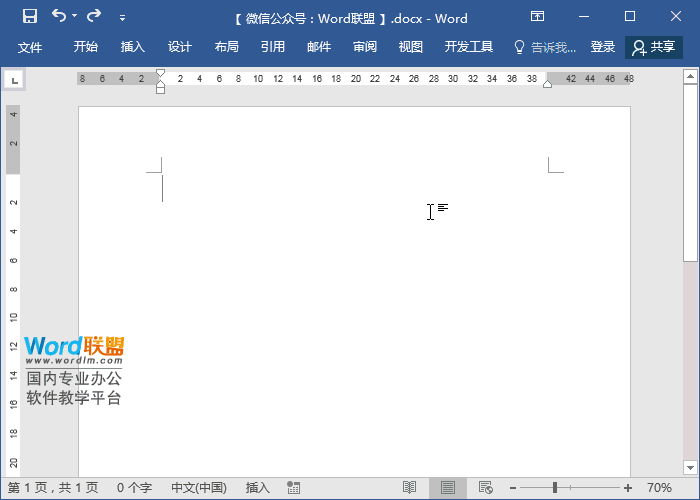Switch to Read Mode view
Viewport: 700px width, 500px height.
(409, 488)
